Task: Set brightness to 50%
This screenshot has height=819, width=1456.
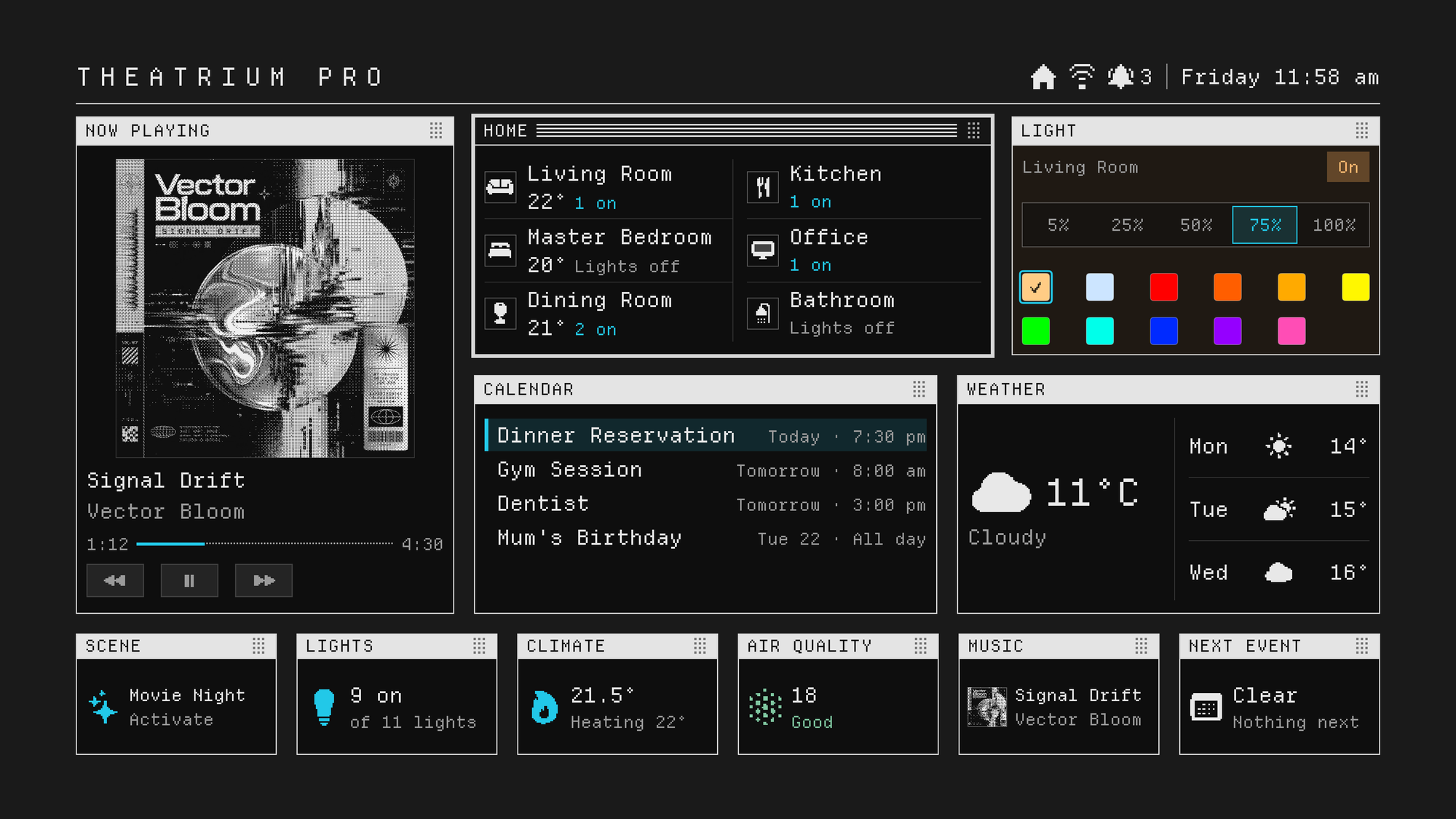Action: (x=1196, y=225)
